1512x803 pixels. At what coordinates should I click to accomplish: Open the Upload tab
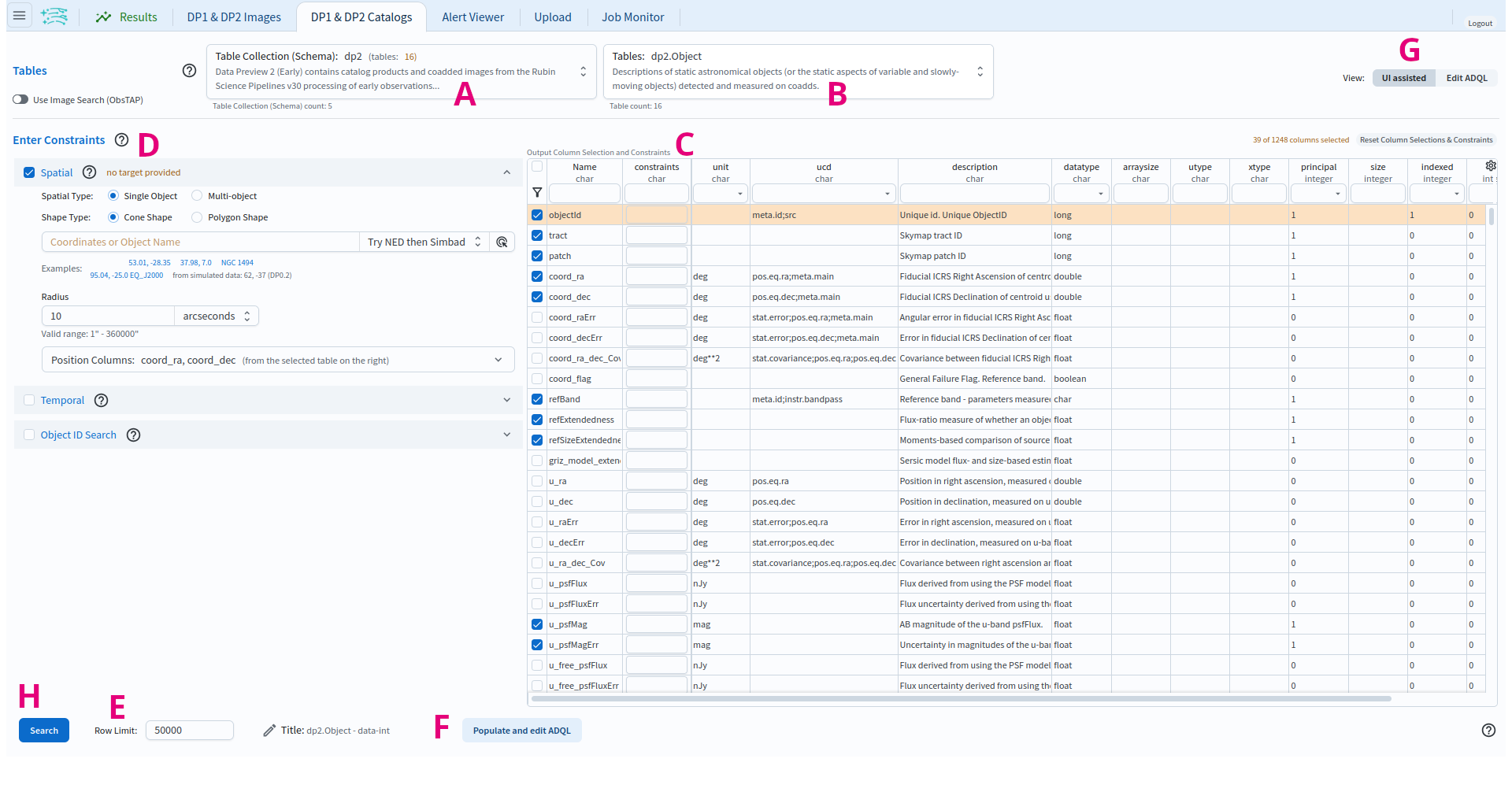point(553,17)
